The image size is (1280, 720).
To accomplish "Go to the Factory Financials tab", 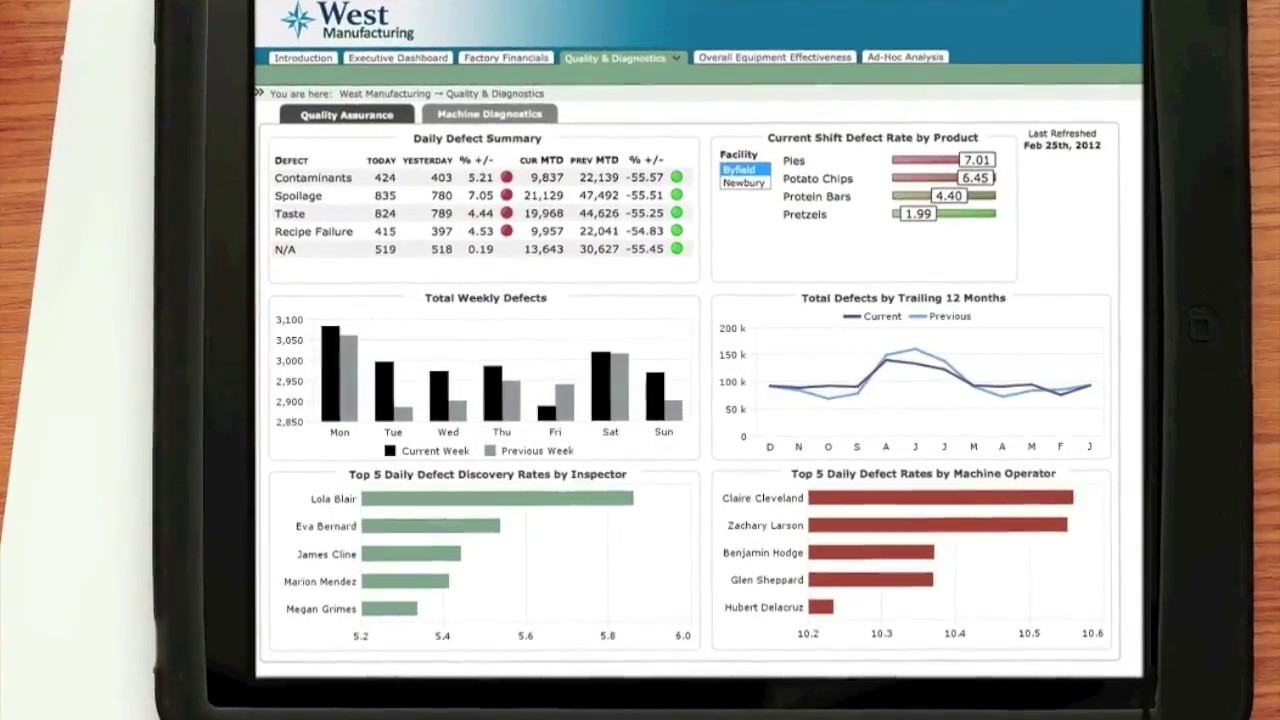I will click(506, 58).
